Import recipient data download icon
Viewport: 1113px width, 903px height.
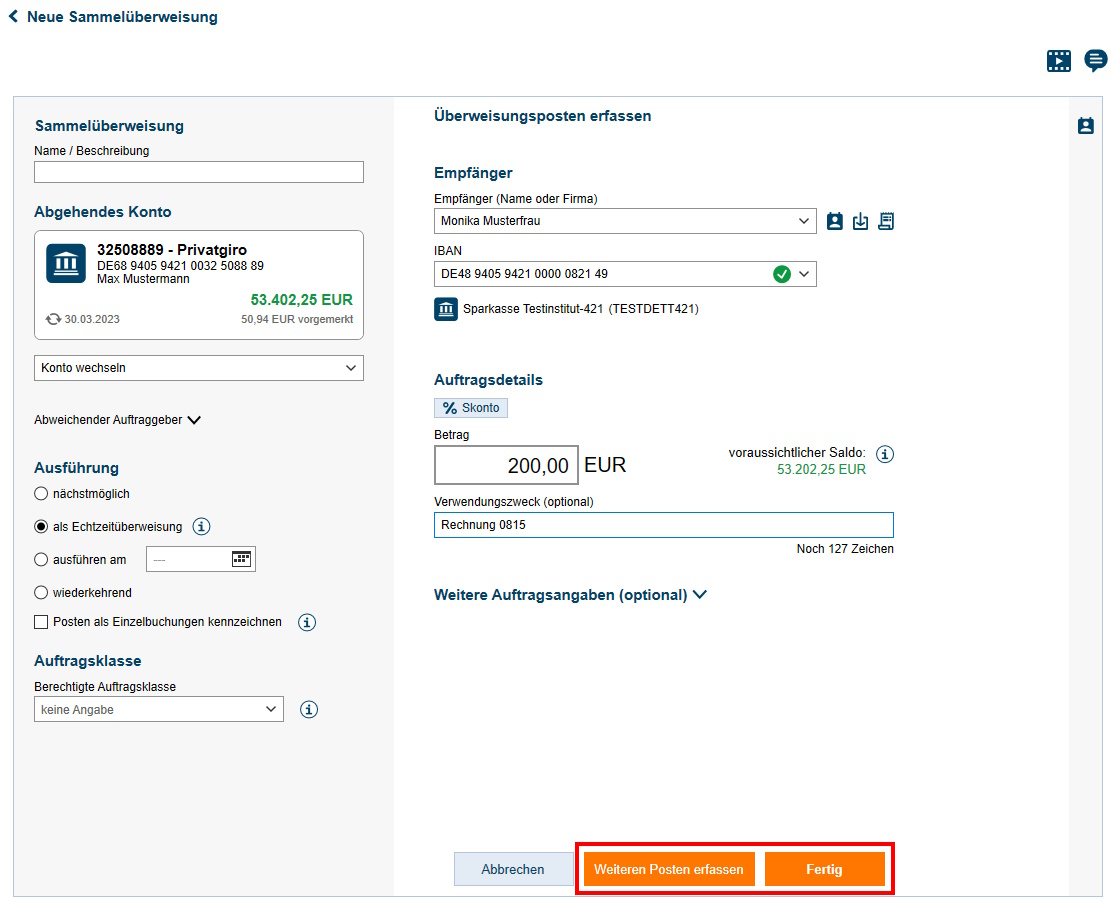pos(860,221)
